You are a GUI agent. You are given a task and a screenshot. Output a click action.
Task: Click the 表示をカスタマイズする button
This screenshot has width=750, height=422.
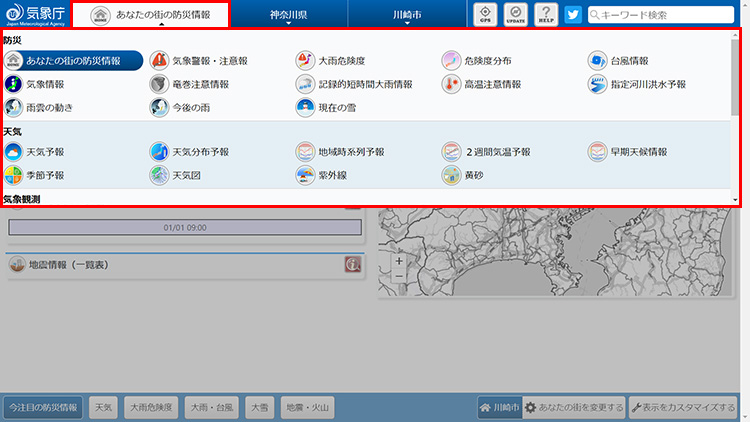pos(684,408)
